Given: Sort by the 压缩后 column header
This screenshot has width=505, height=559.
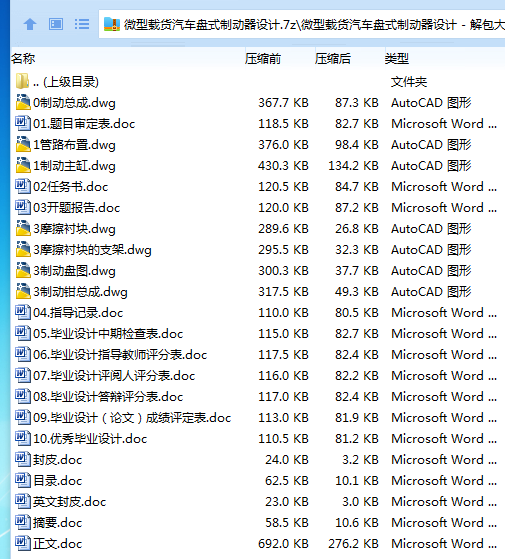Looking at the screenshot, I should coord(333,58).
